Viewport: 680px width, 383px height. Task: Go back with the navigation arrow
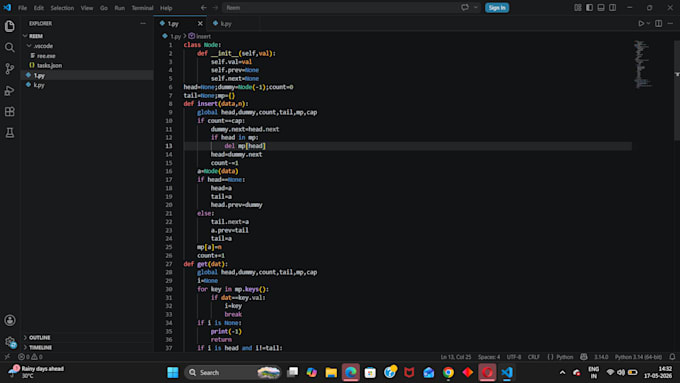(203, 7)
